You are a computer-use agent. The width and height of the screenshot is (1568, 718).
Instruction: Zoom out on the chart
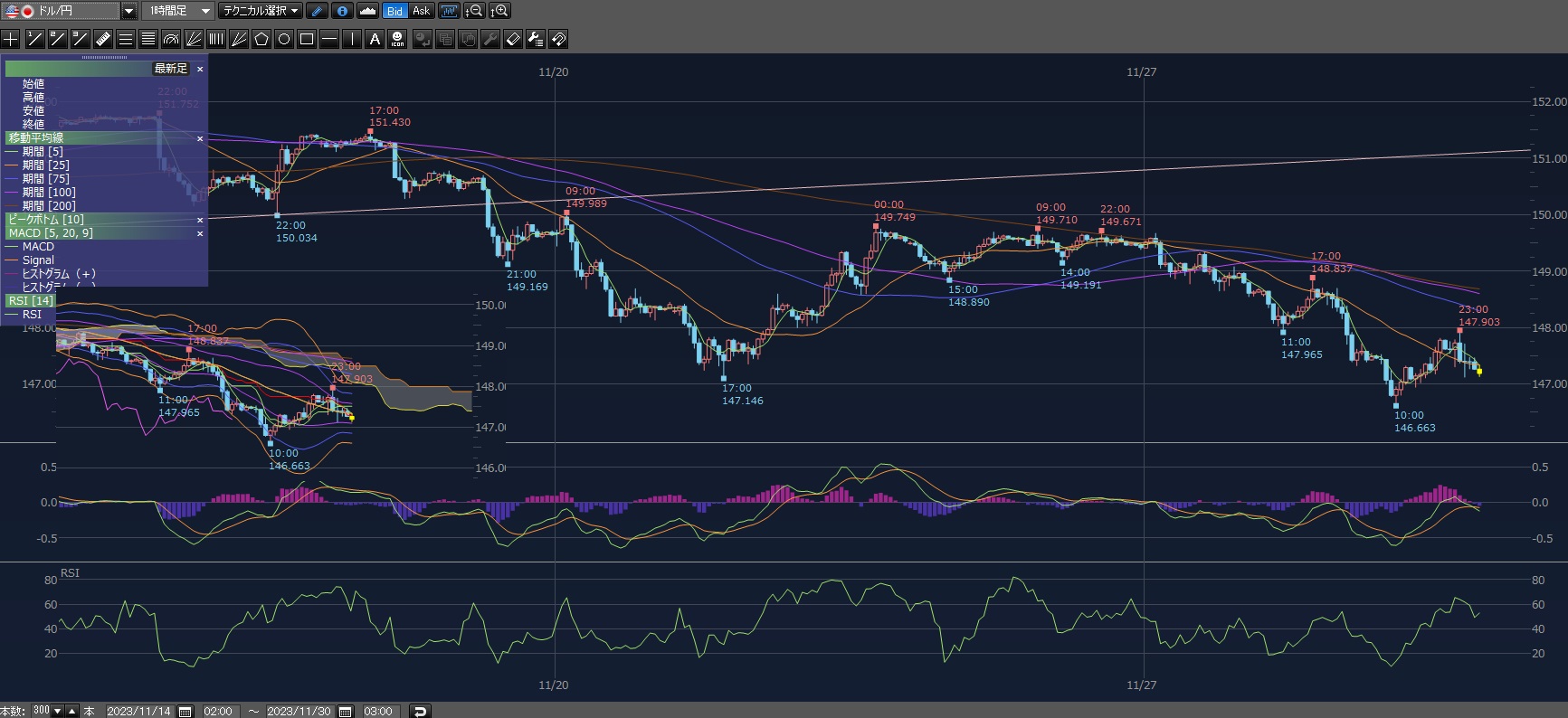[x=474, y=11]
